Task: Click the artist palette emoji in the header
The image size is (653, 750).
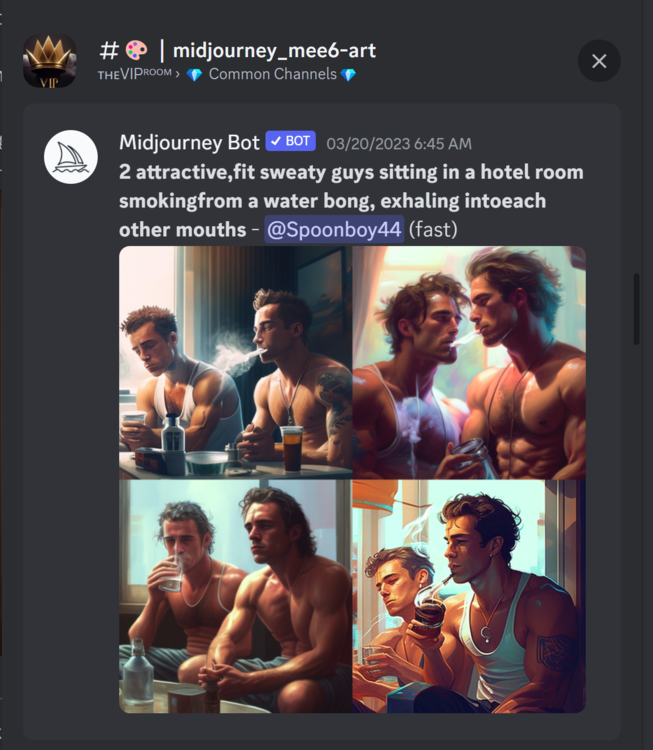Action: coord(136,50)
